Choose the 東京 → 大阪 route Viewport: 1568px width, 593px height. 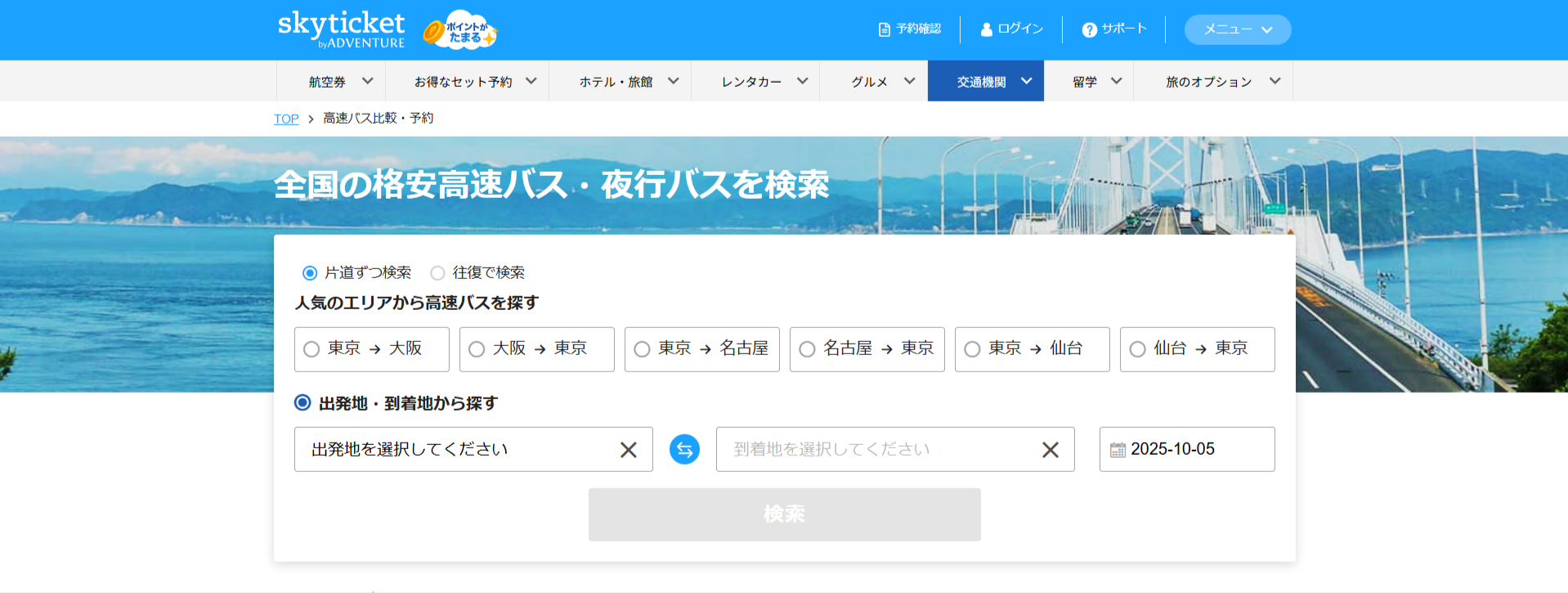pyautogui.click(x=371, y=349)
